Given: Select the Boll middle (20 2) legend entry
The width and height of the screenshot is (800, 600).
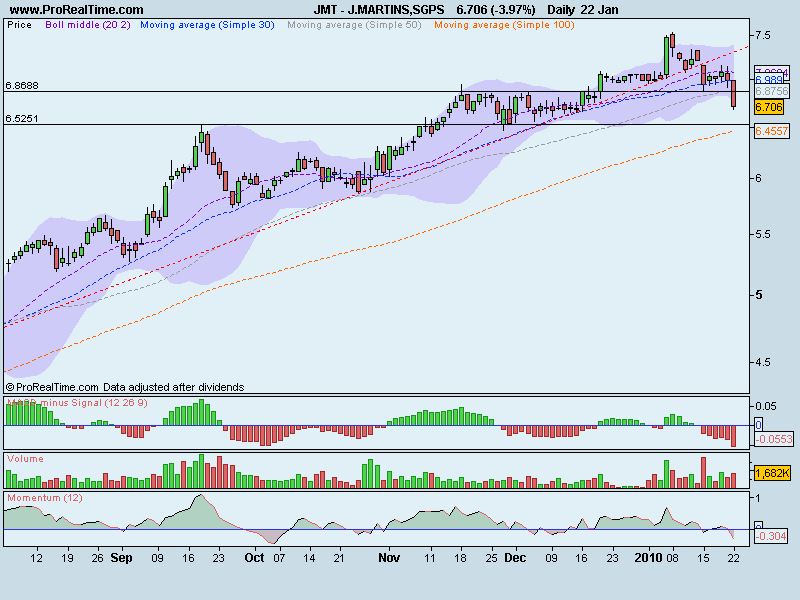Looking at the screenshot, I should pyautogui.click(x=88, y=25).
